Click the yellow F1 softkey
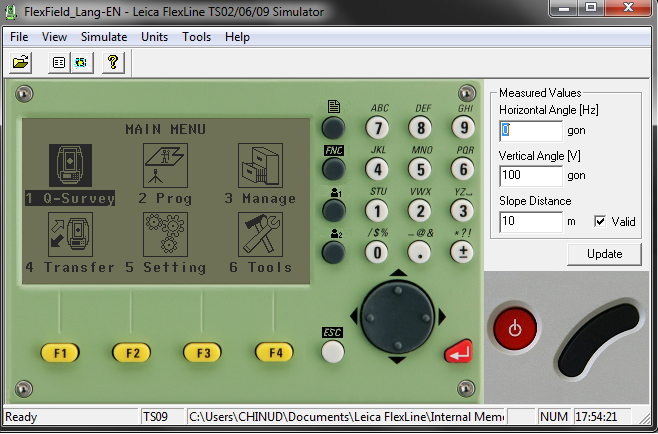658x434 pixels. click(x=60, y=353)
